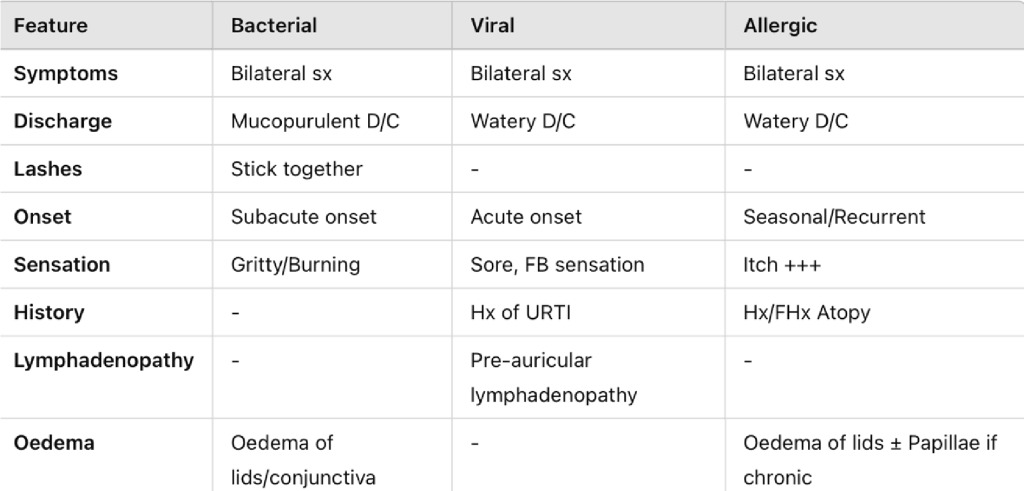
Task: Select the Bacterial column header
Action: pyautogui.click(x=273, y=26)
